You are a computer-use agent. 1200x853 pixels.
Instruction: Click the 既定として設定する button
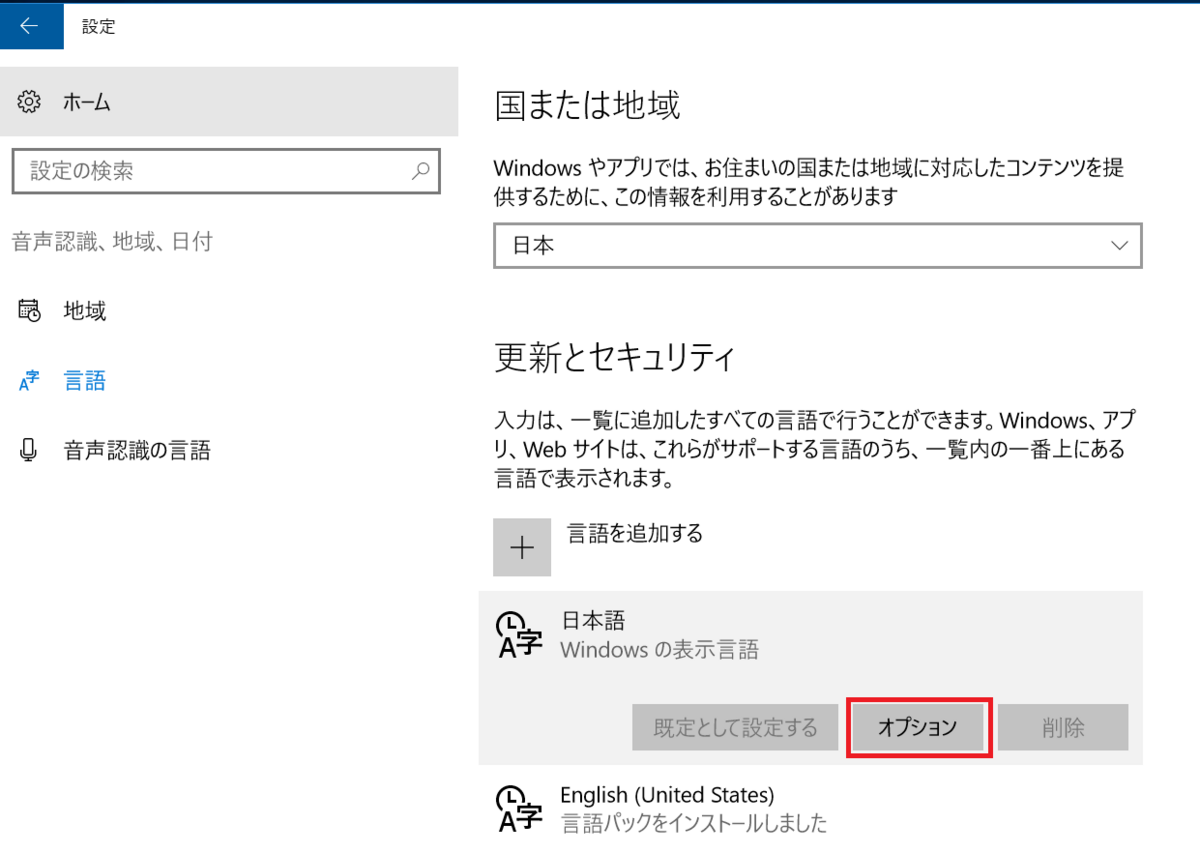(735, 728)
